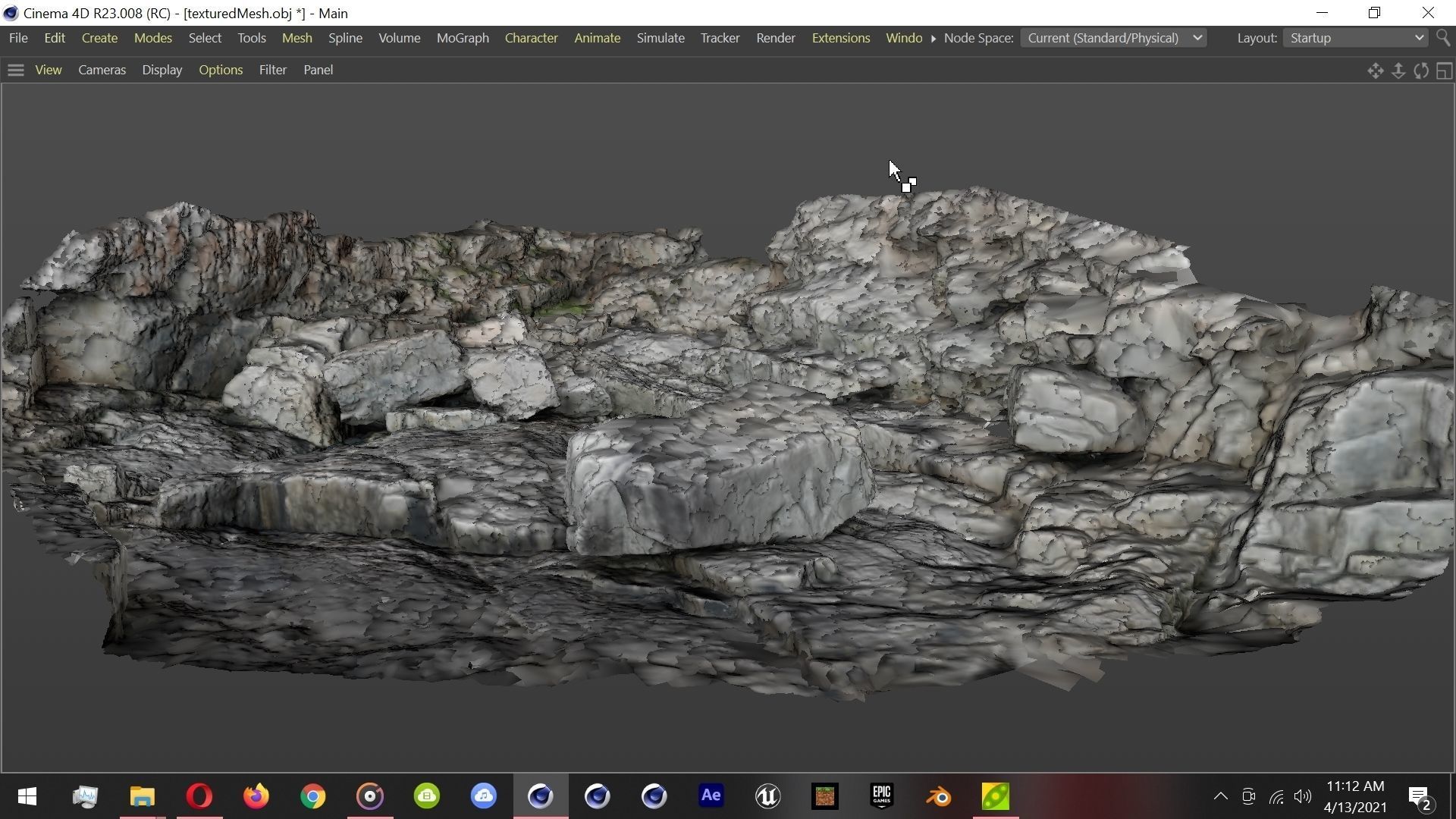Open the viewport Options menu
This screenshot has width=1456, height=819.
[221, 70]
